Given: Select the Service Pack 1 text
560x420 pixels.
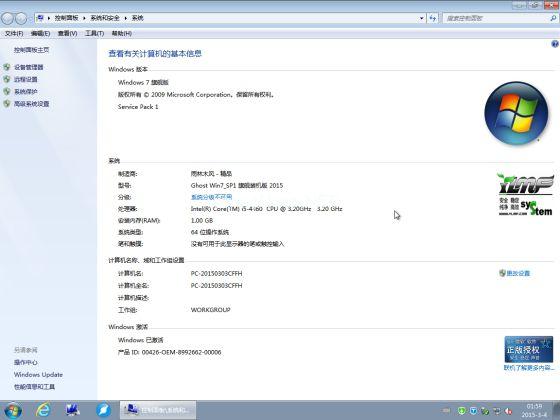Looking at the screenshot, I should click(x=138, y=106).
